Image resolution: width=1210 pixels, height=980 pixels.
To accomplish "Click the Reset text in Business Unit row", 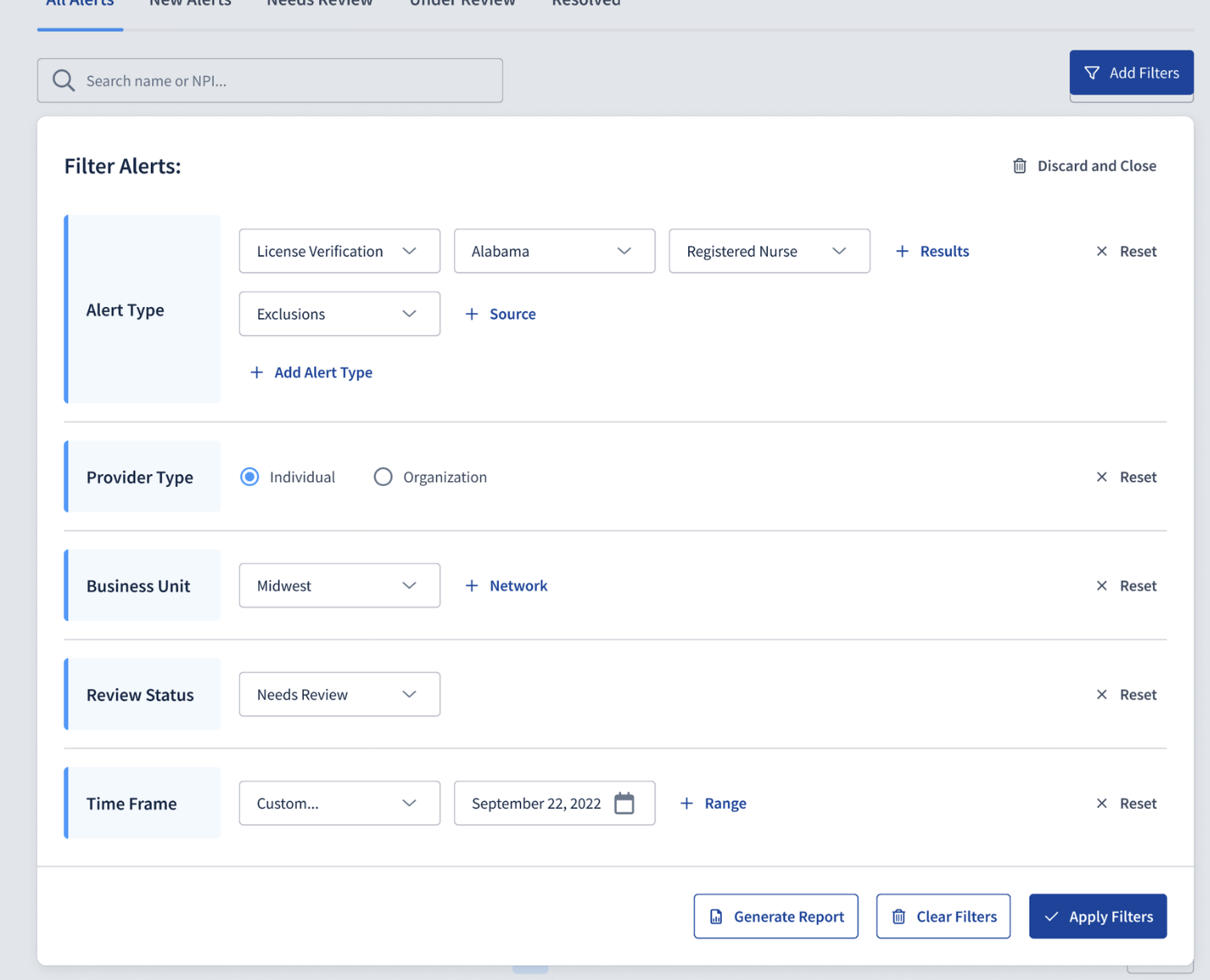I will [x=1138, y=586].
